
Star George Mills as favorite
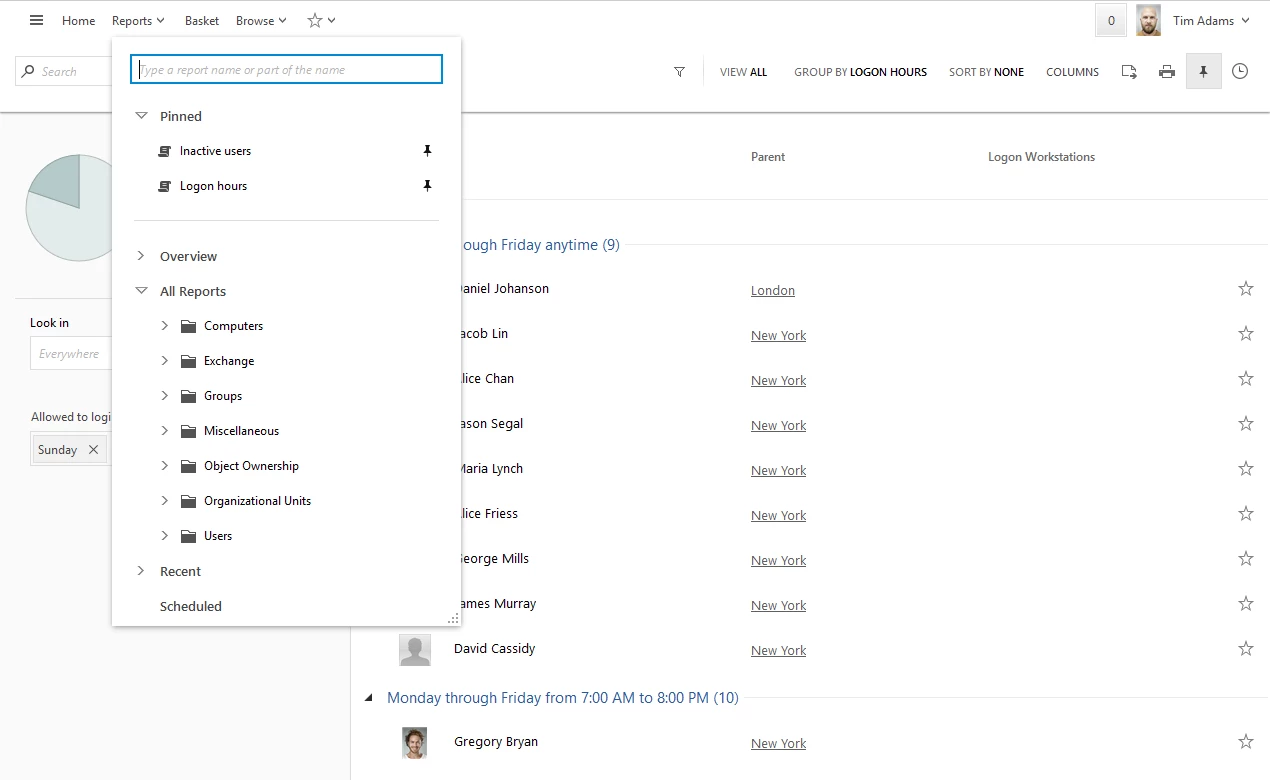pyautogui.click(x=1246, y=559)
